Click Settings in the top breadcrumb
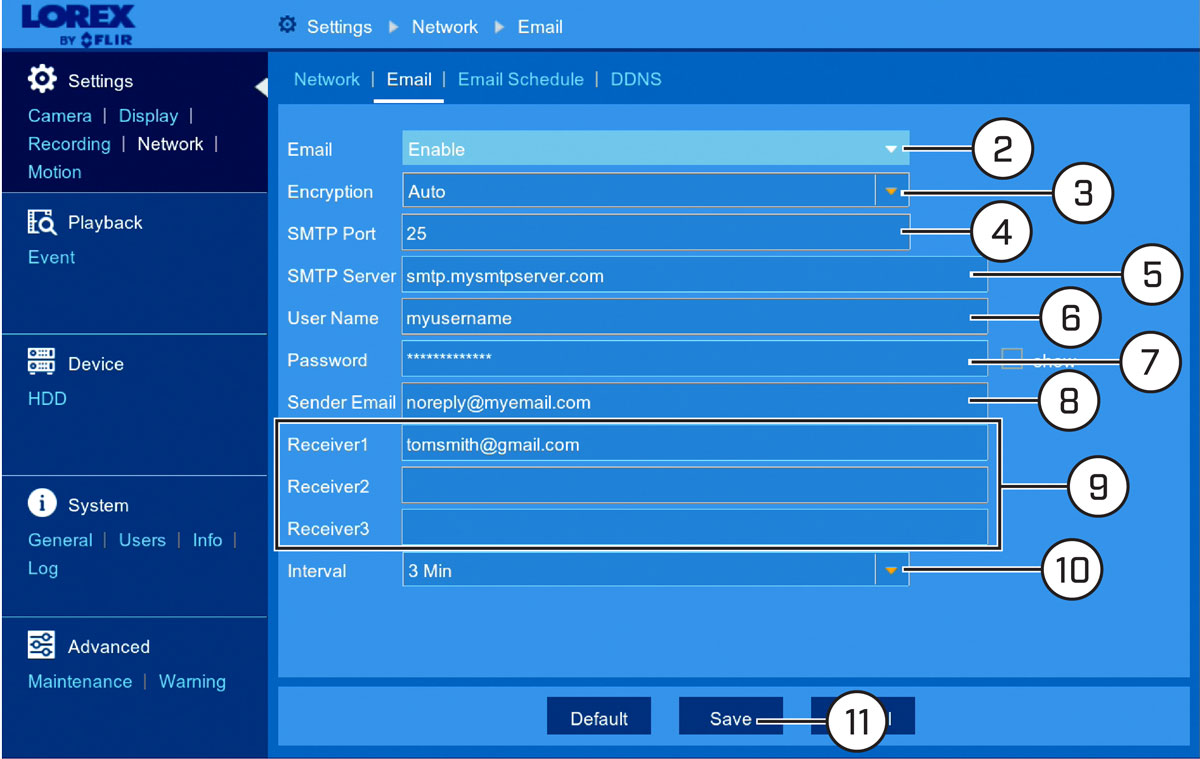 [339, 27]
